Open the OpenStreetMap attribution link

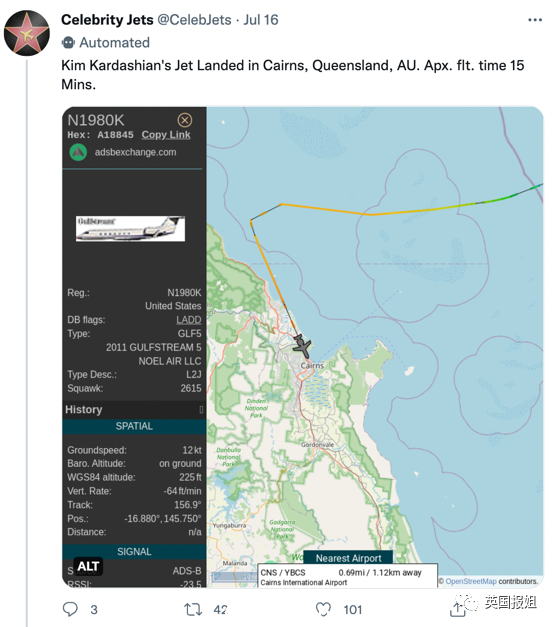point(471,581)
